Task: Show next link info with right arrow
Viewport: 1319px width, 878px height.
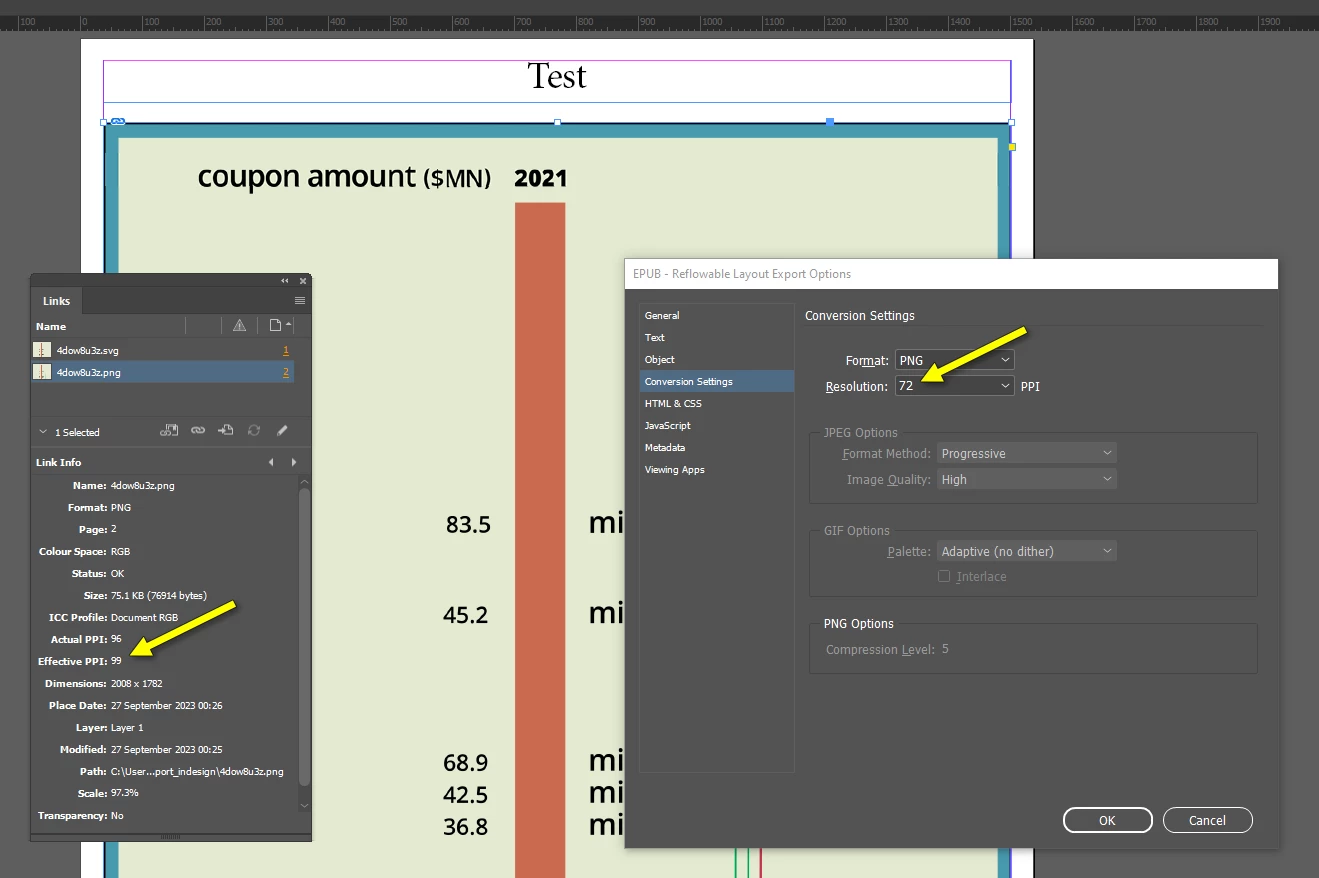Action: tap(294, 462)
